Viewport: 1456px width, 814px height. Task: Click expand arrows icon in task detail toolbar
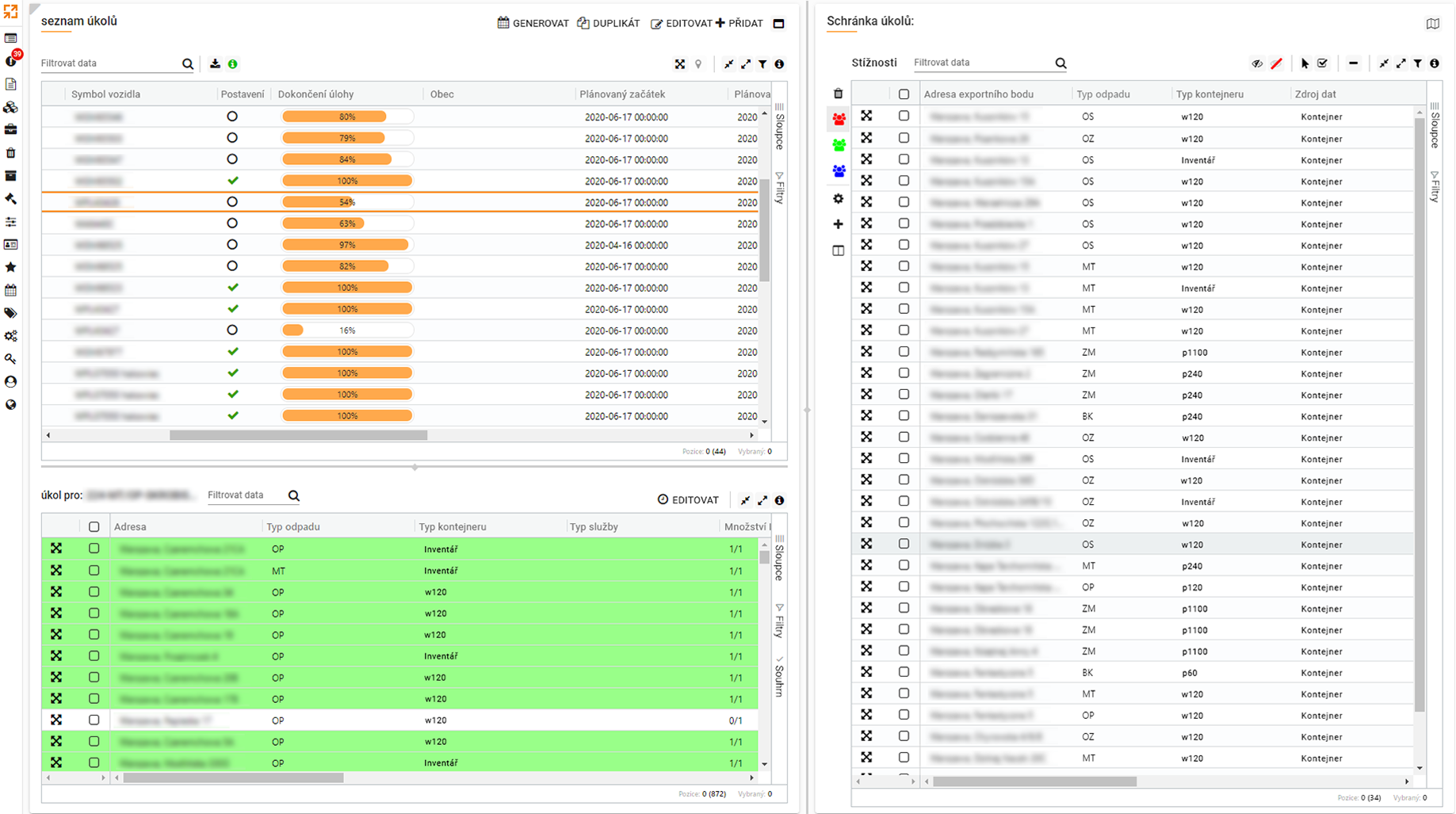click(762, 501)
